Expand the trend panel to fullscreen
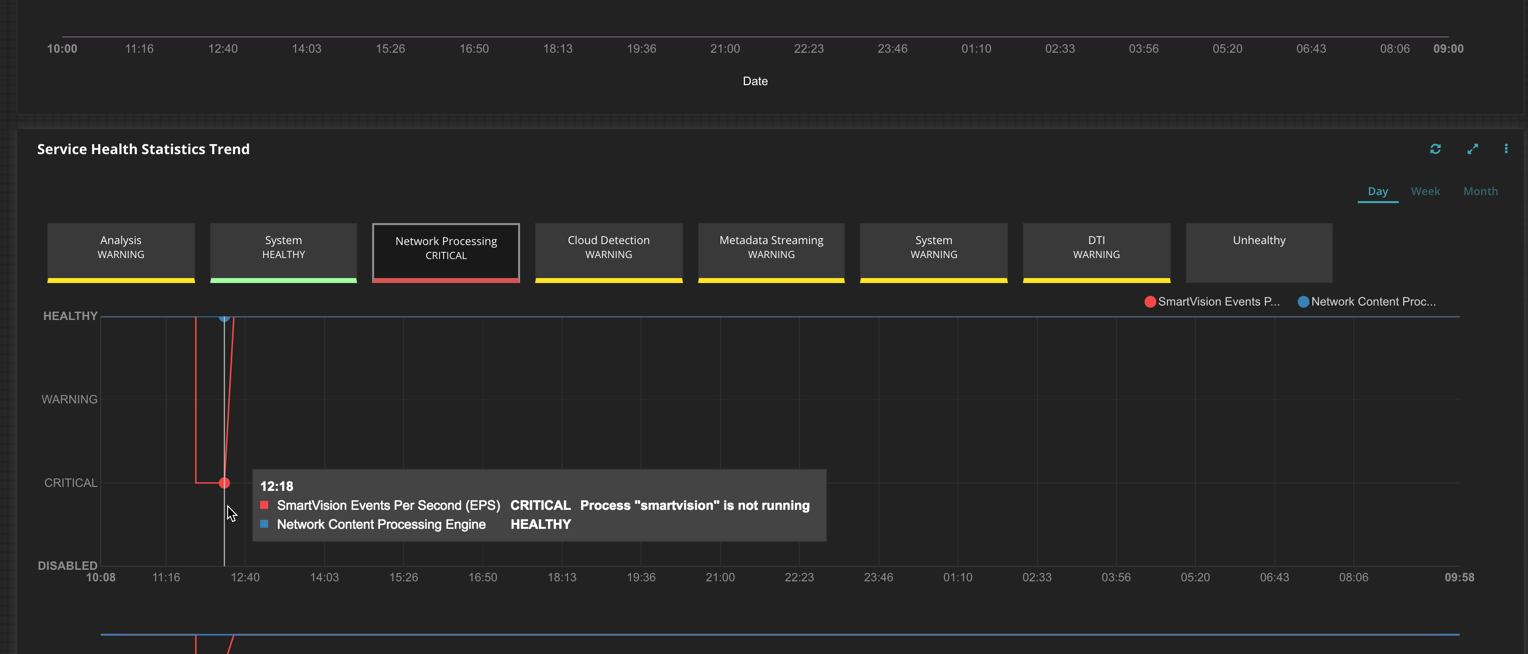The image size is (1528, 654). [1472, 149]
